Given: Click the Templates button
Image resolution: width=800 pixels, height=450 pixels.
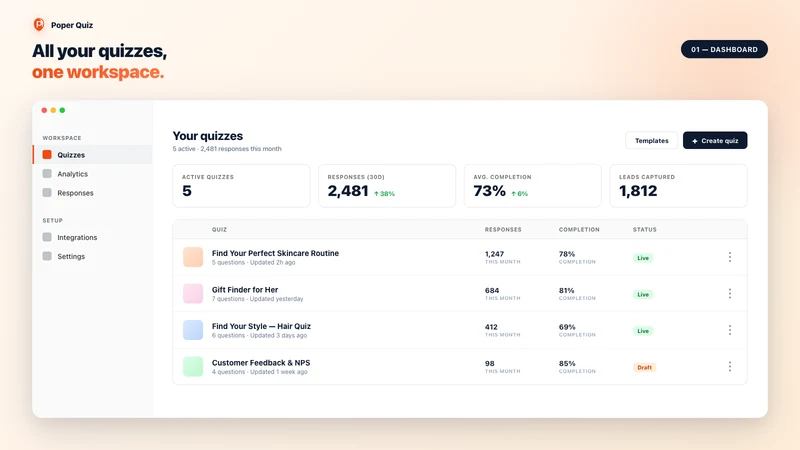Looking at the screenshot, I should click(652, 140).
